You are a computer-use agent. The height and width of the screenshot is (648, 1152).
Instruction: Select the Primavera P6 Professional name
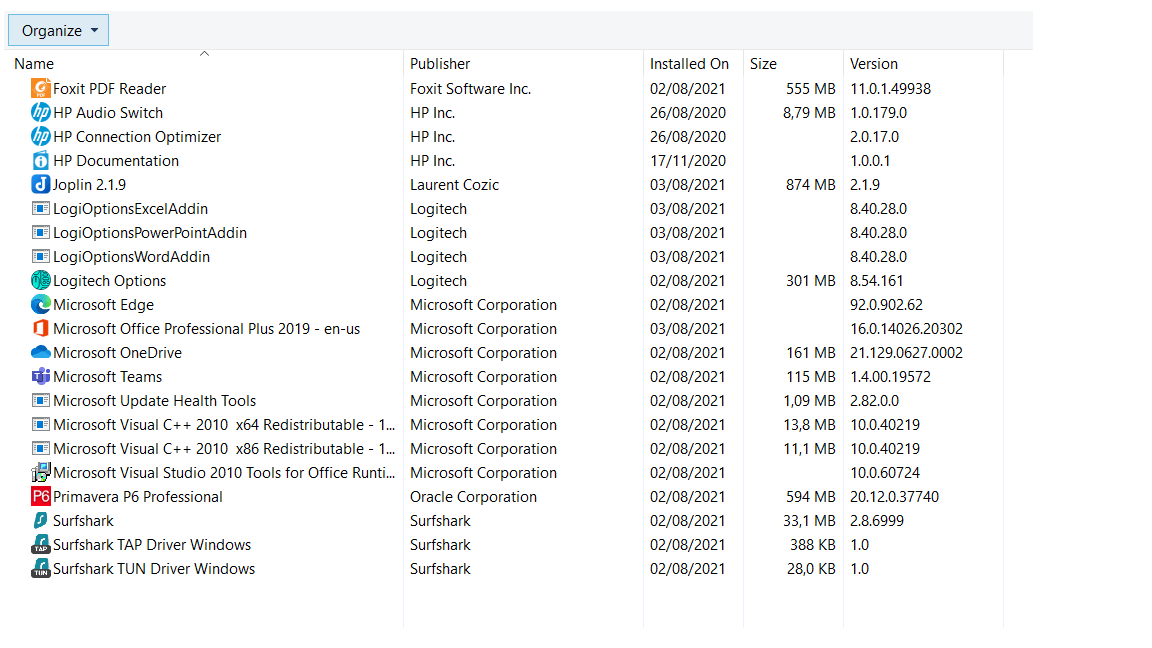[x=137, y=497]
